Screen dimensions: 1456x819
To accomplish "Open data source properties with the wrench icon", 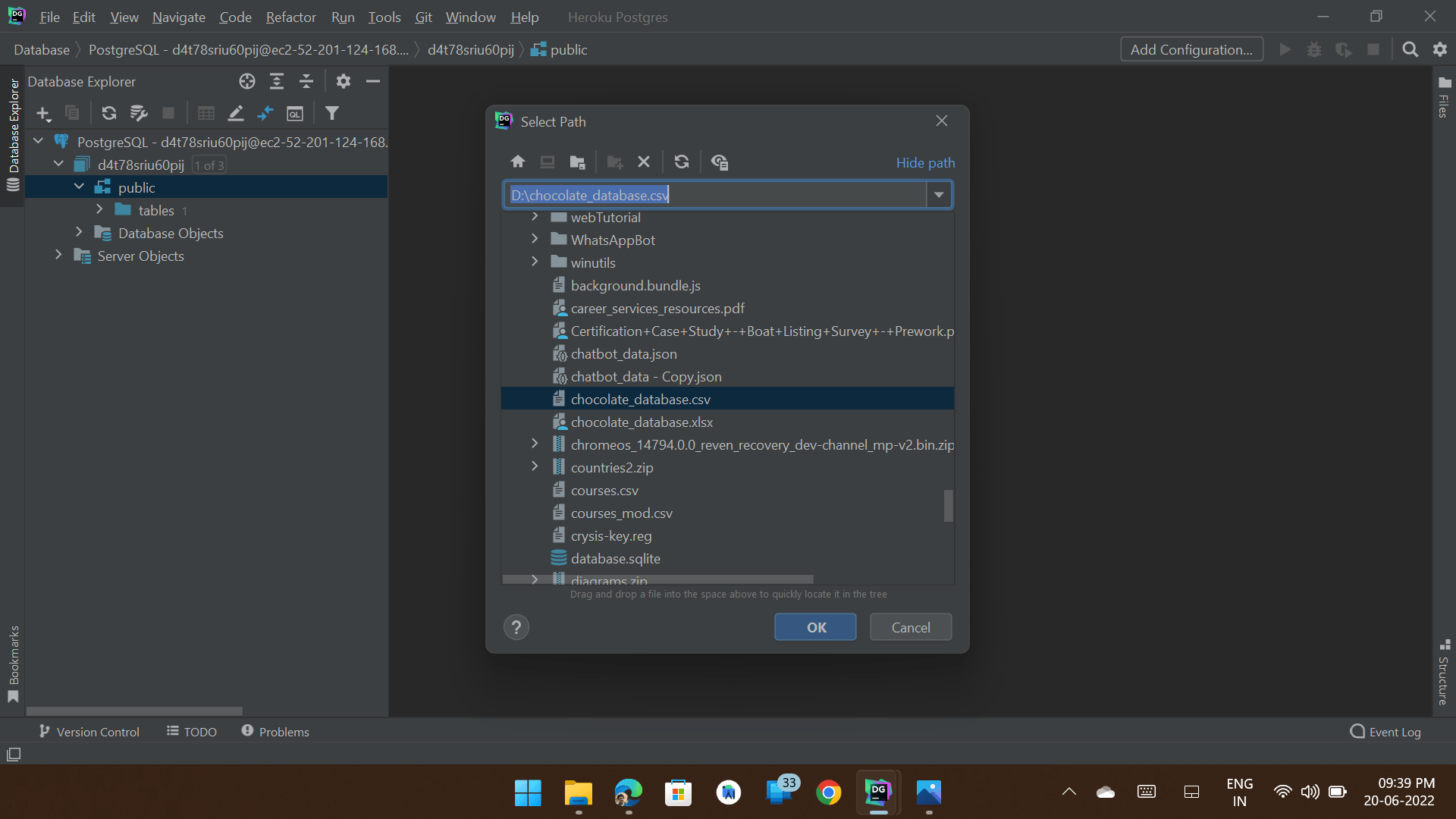I will (x=139, y=113).
